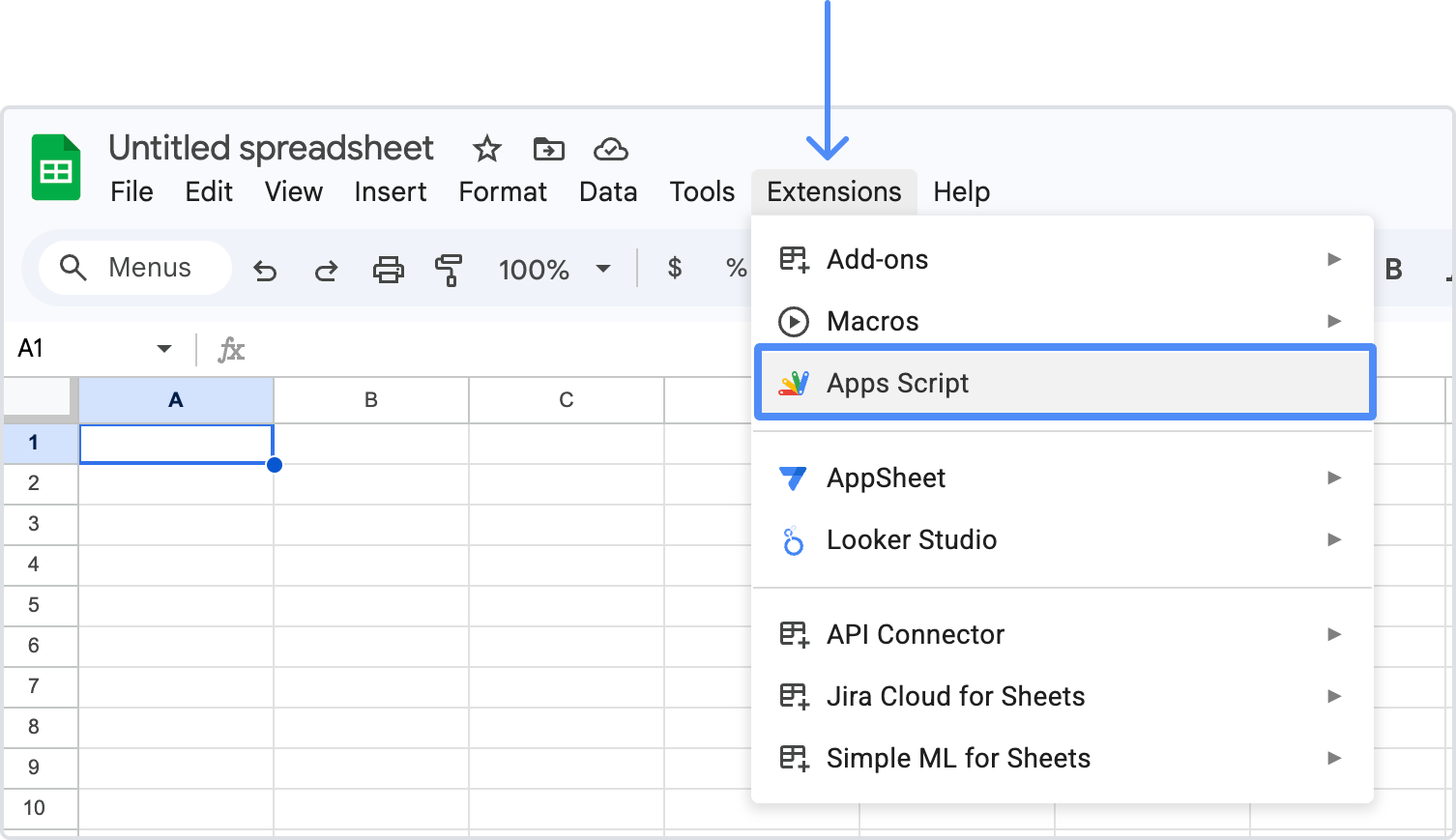Select row 1 header
The width and height of the screenshot is (1456, 840).
[41, 443]
